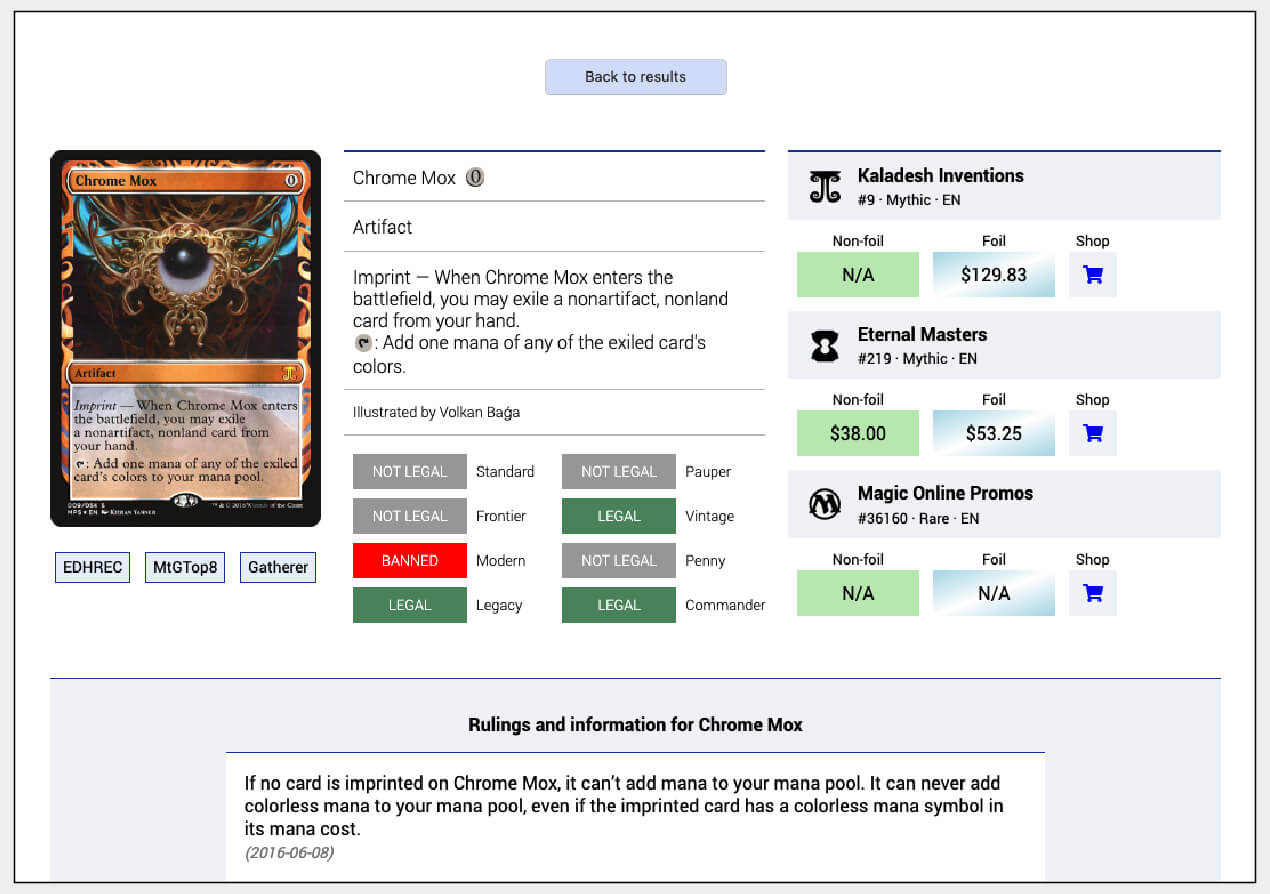
Task: Visit MtGTop8 for Chrome Mox
Action: point(185,567)
